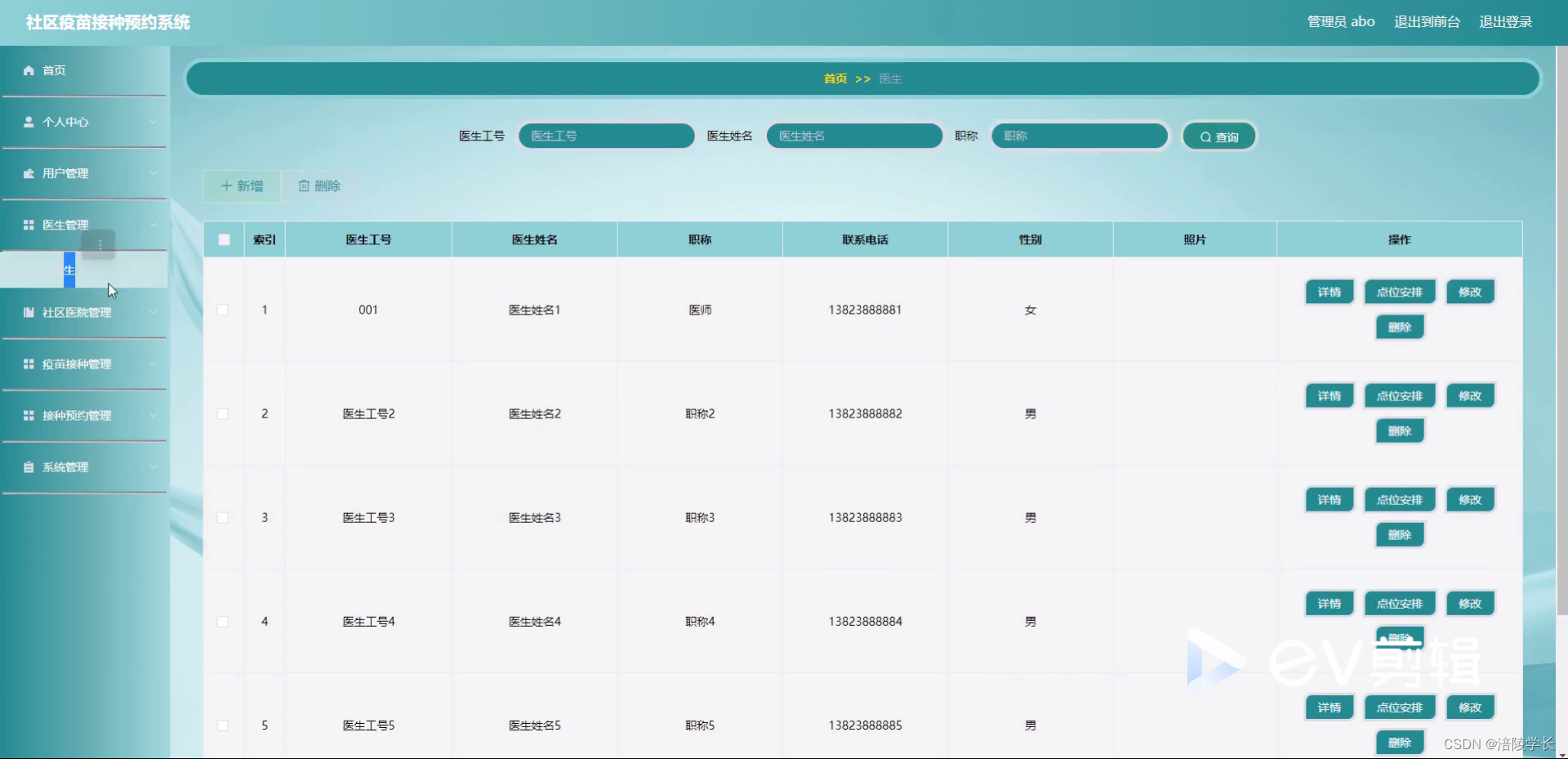Check the checkbox for 医生姓名3 row
Viewport: 1568px width, 759px height.
(x=222, y=517)
